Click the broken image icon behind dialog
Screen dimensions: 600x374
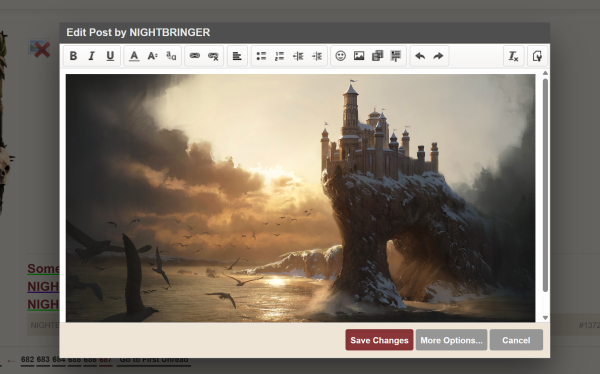(39, 49)
